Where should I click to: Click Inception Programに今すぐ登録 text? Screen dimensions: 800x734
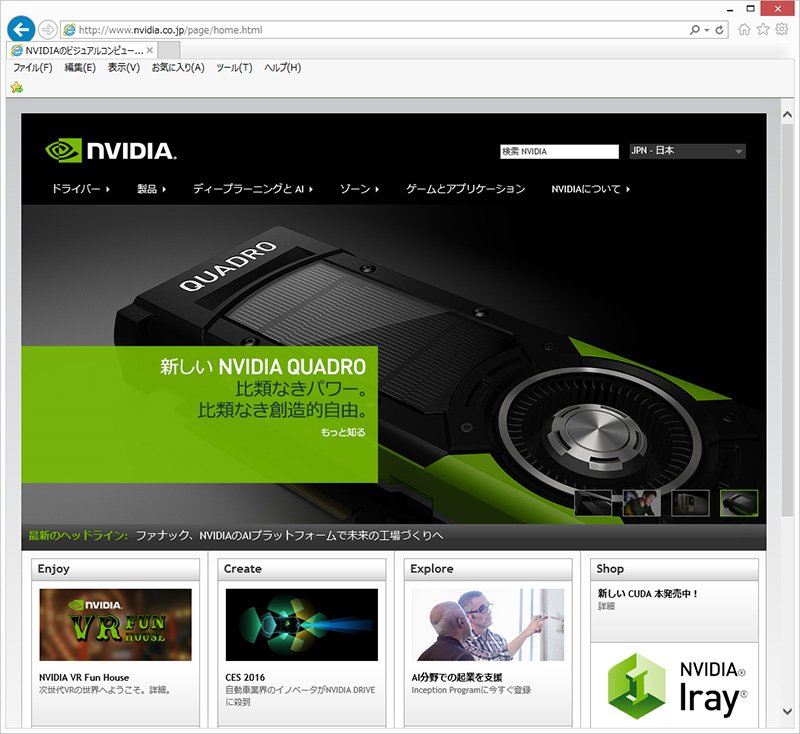pos(471,690)
